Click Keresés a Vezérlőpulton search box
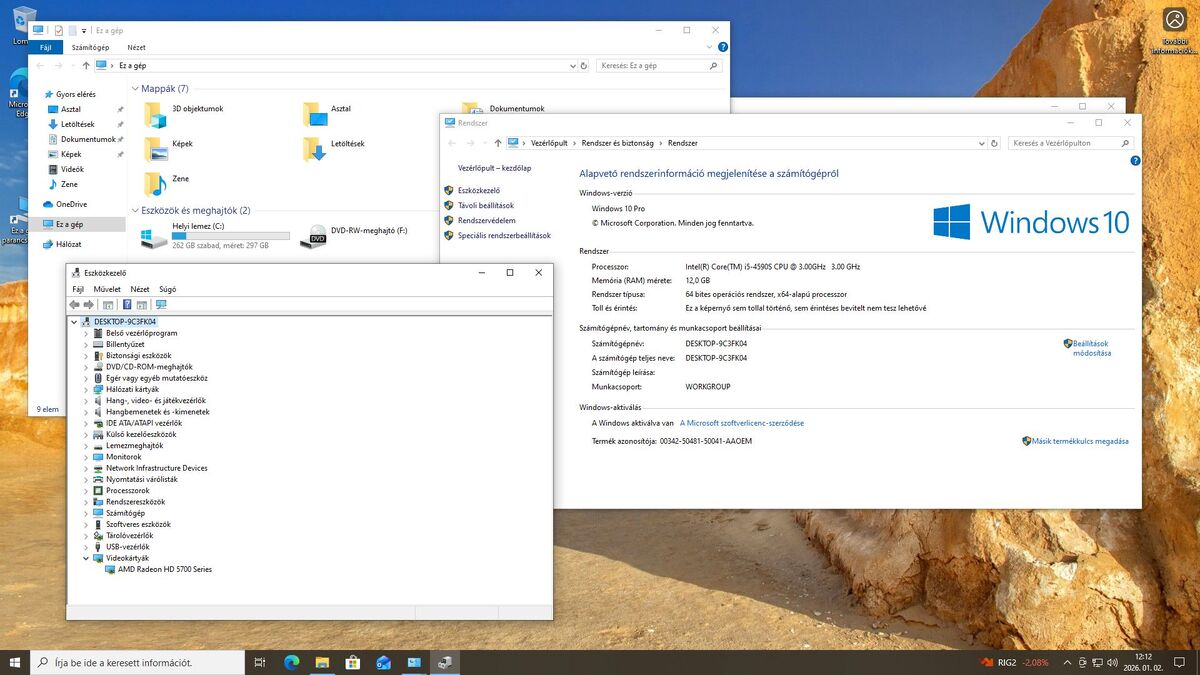This screenshot has width=1200, height=675. click(1069, 143)
